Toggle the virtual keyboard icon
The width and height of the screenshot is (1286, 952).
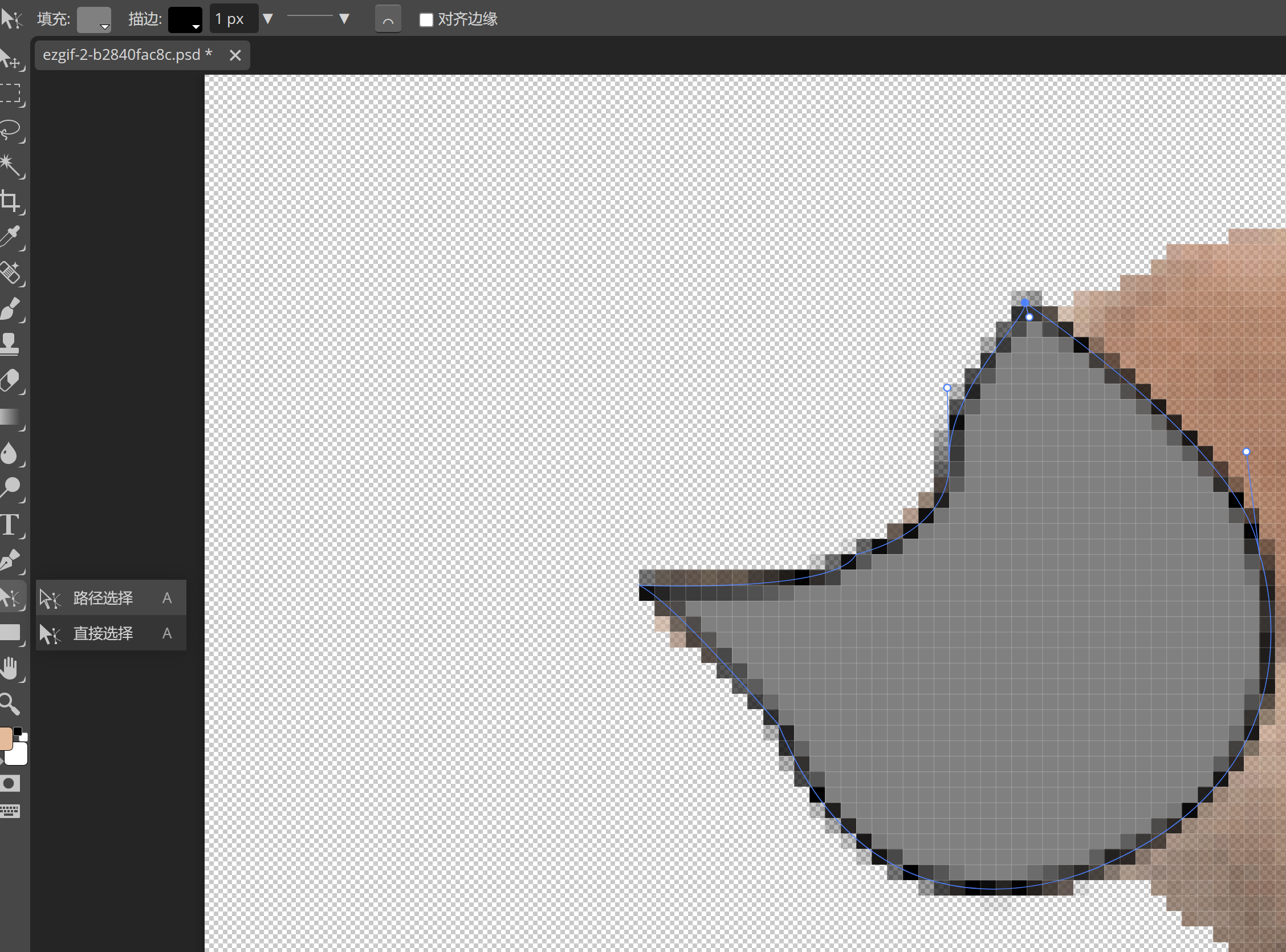pos(11,811)
